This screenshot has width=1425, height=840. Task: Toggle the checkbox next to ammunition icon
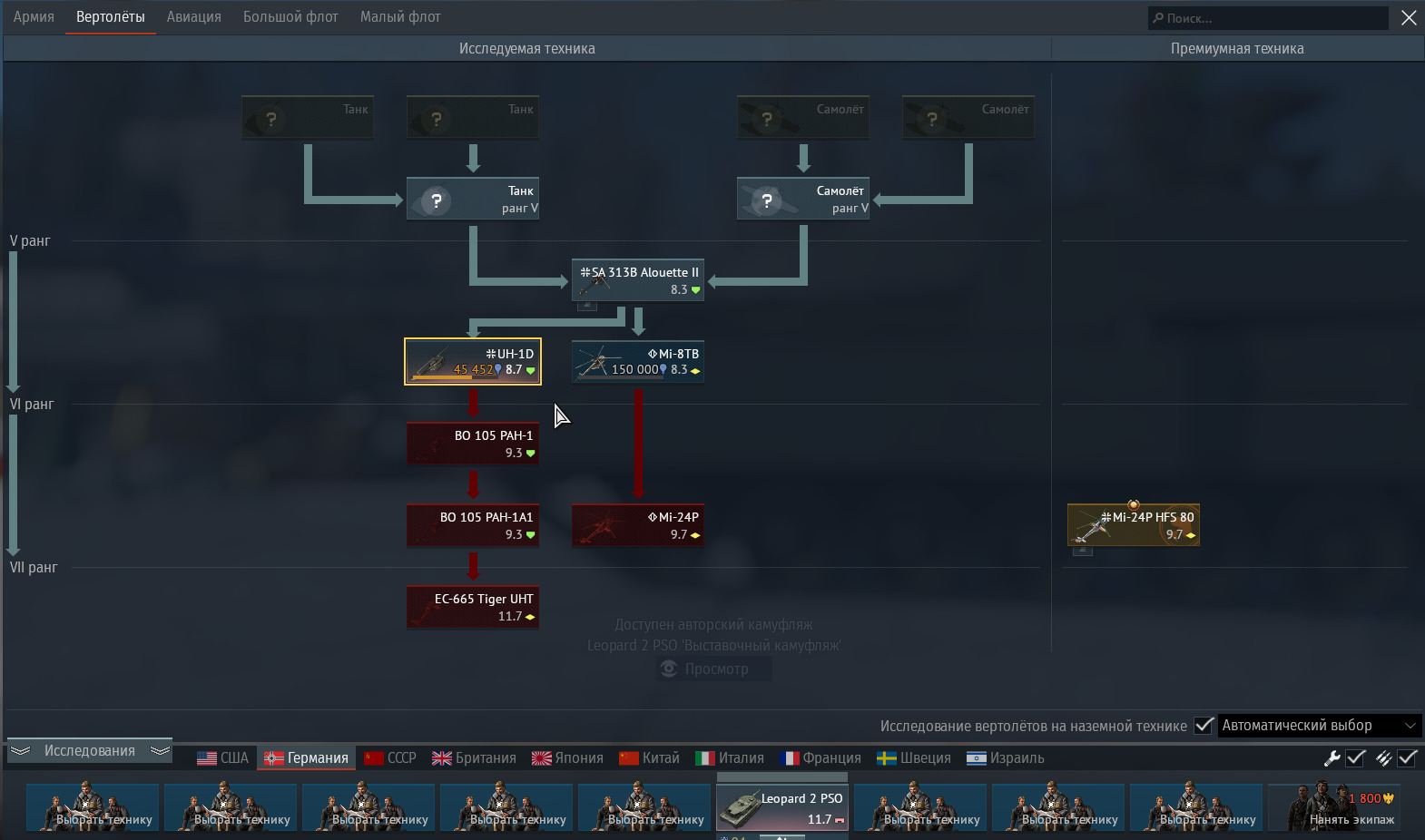(x=1408, y=757)
